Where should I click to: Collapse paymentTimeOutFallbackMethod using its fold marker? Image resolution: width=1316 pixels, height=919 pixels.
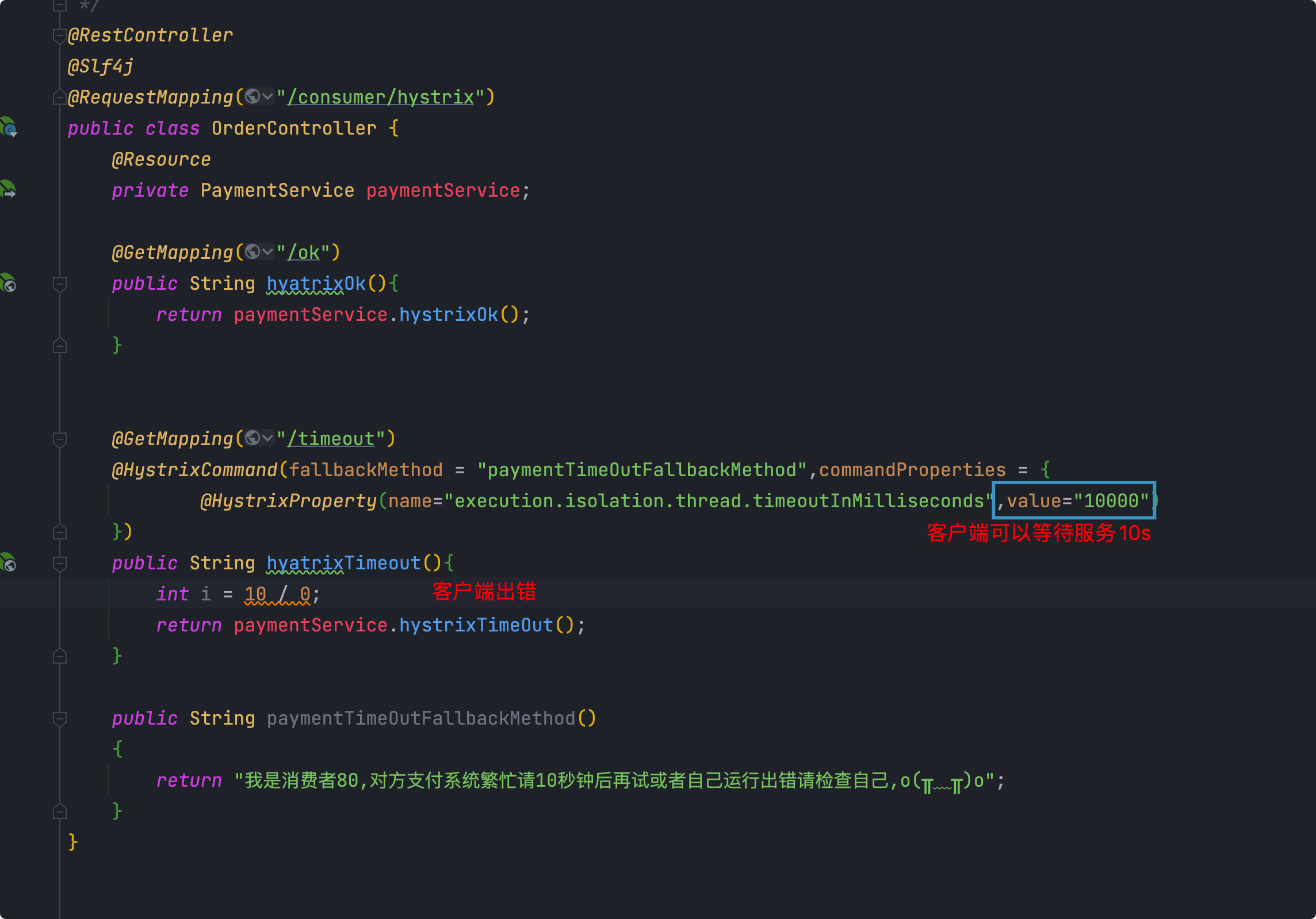[59, 718]
